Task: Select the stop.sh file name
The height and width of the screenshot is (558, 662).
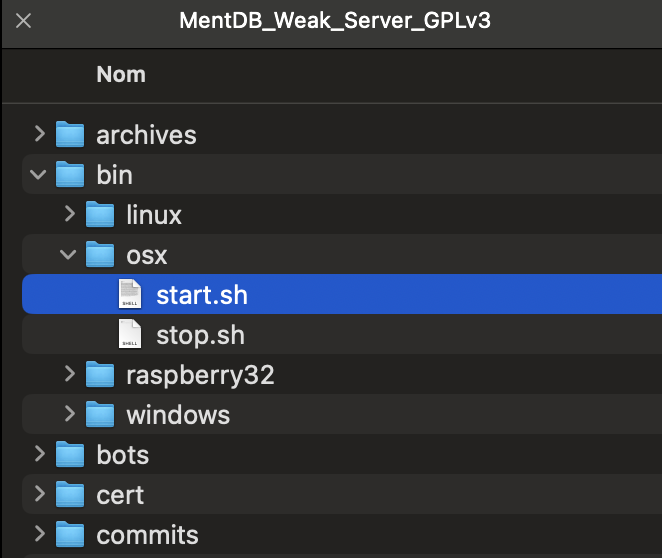Action: coord(200,334)
